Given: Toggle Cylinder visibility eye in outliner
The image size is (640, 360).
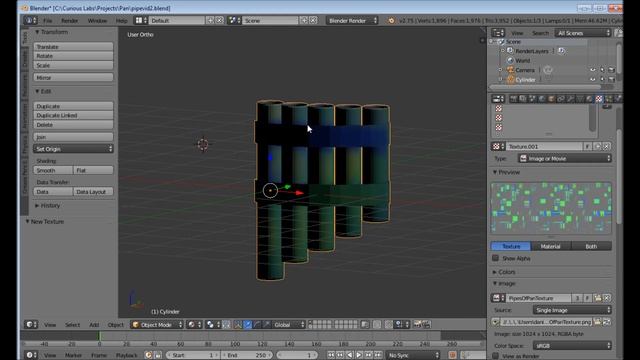Looking at the screenshot, I should click(593, 80).
